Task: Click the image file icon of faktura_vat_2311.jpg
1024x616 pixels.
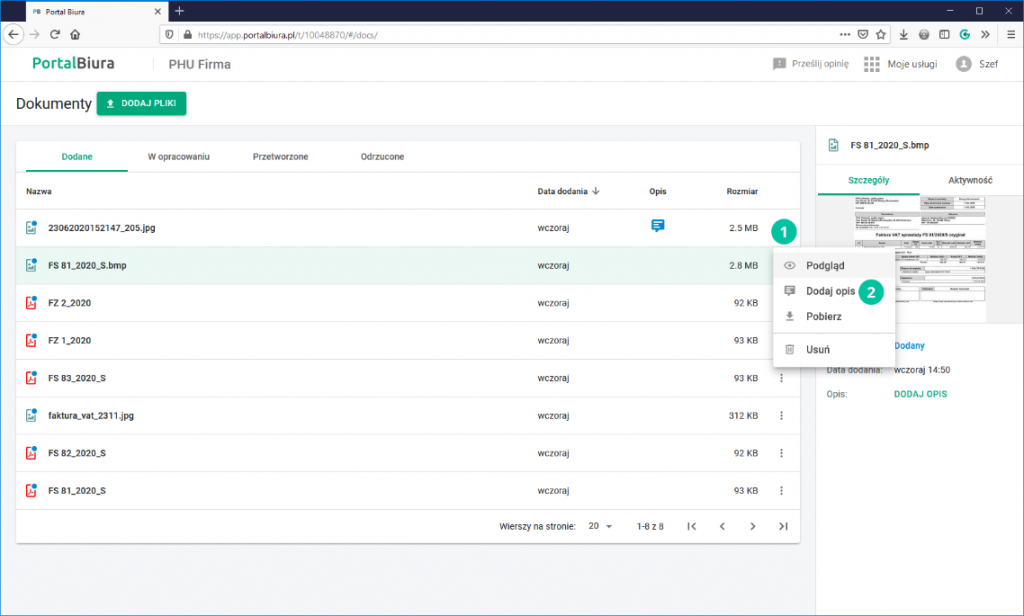Action: (31, 415)
